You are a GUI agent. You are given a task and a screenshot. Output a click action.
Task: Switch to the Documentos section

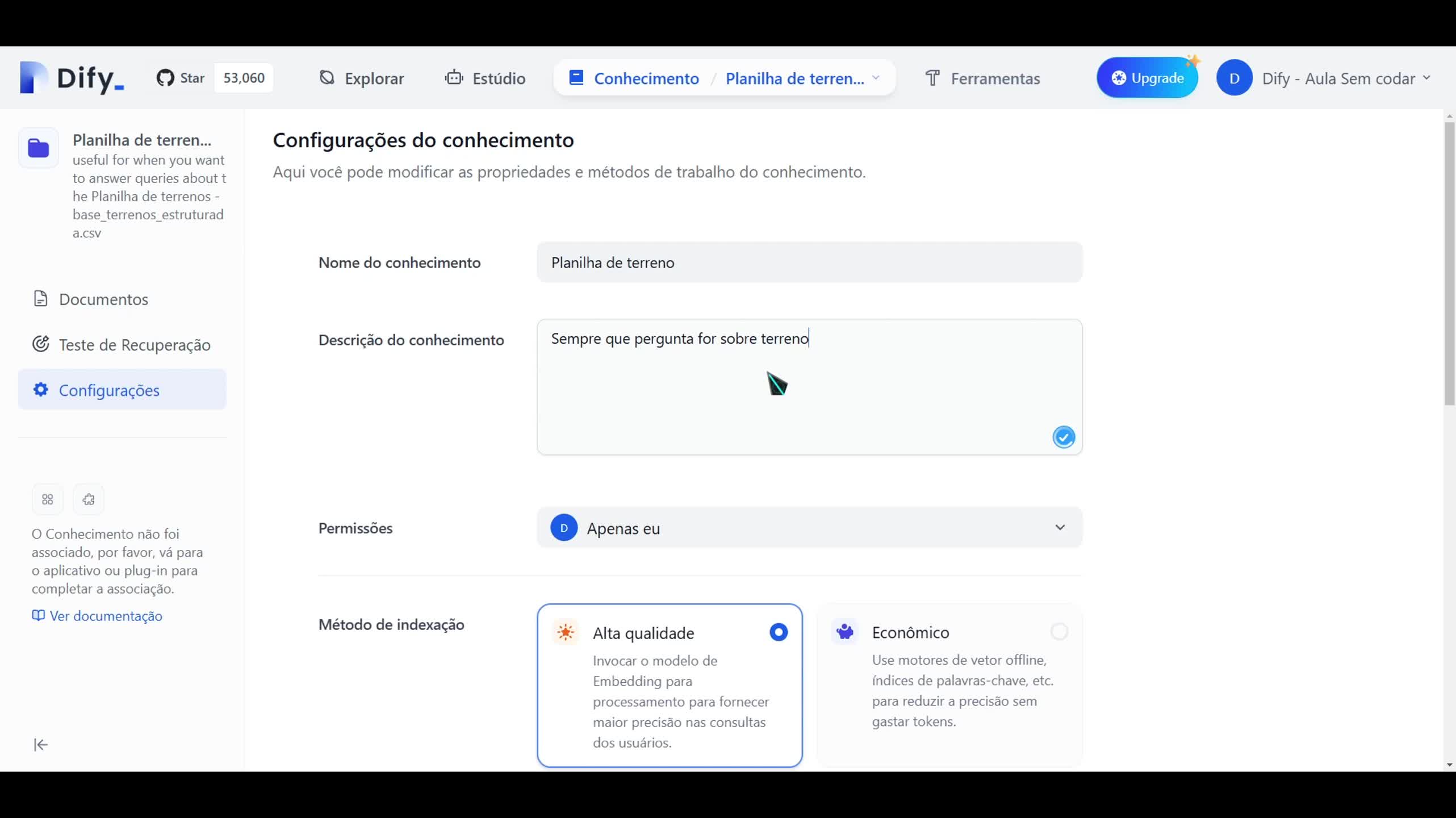(x=103, y=299)
